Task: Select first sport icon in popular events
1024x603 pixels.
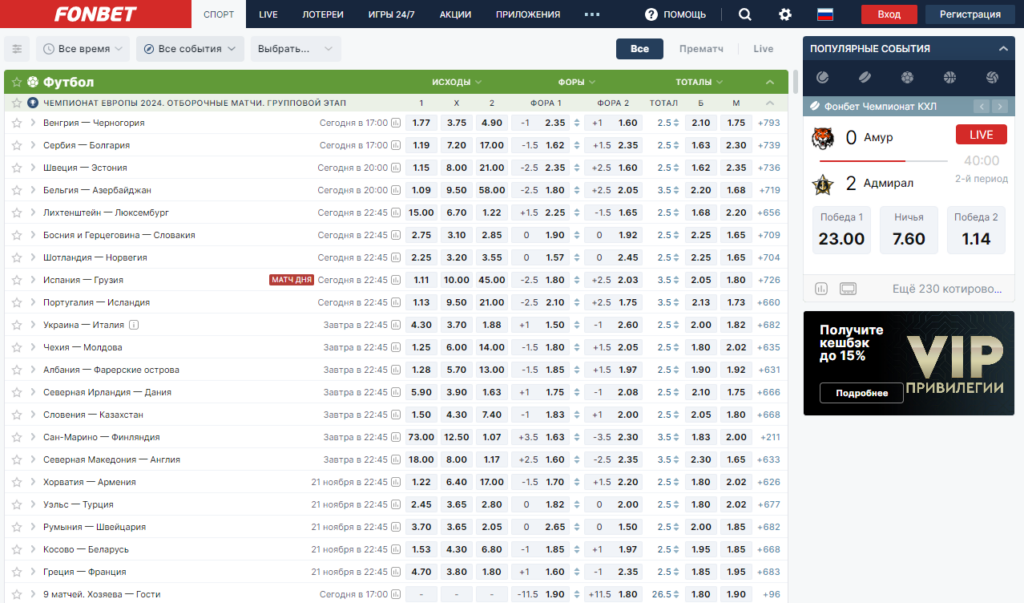Action: click(822, 78)
